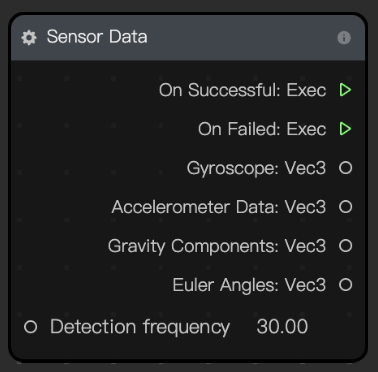Click the Detection frequency label text
Screen dimensions: 378x372
[140, 327]
